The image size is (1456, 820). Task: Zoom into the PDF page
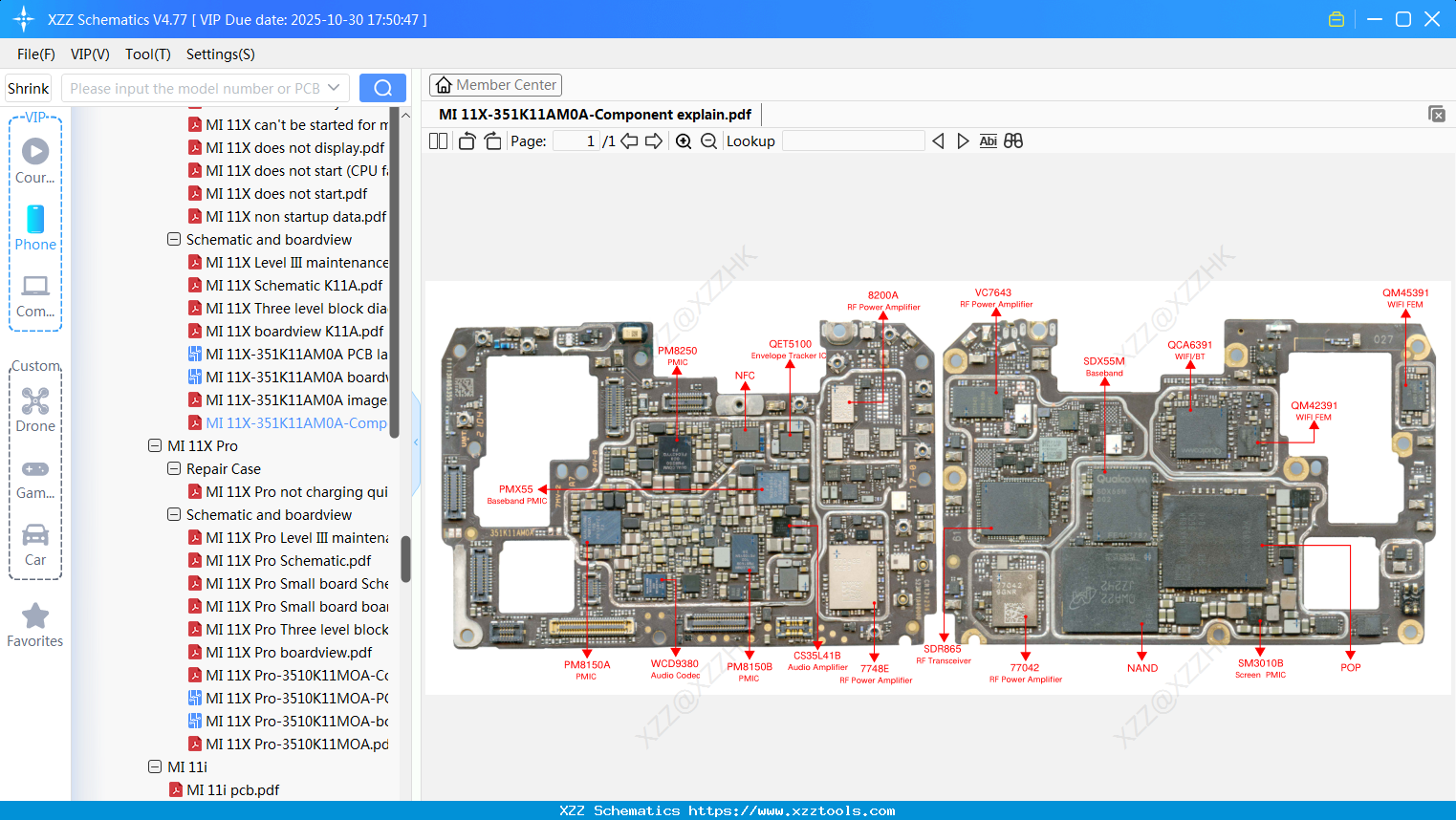tap(684, 140)
